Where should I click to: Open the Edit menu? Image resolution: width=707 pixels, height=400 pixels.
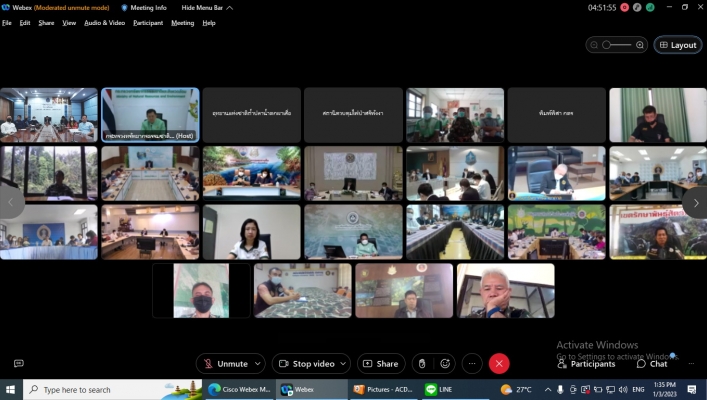(25, 23)
